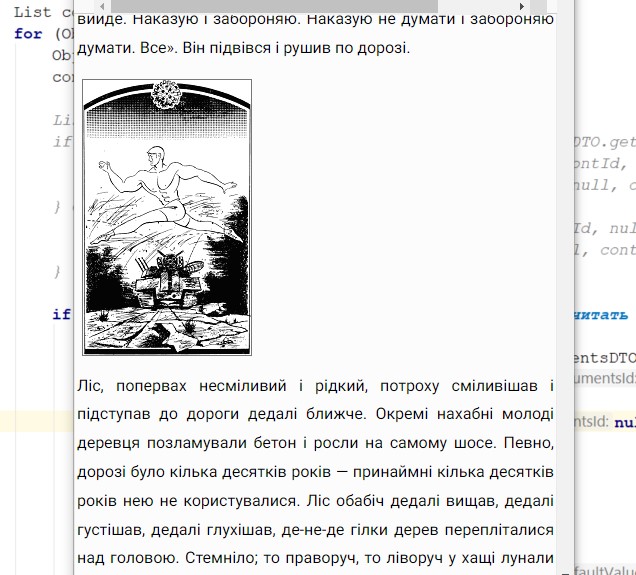Image resolution: width=636 pixels, height=575 pixels.
Task: Click the italic "DTO.get" code text
Action: pyautogui.click(x=603, y=141)
